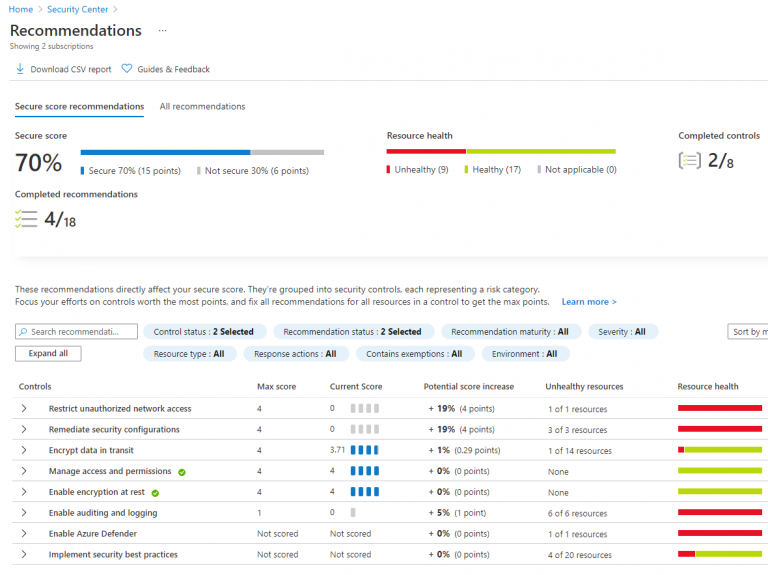Click the Controls column header

tap(35, 386)
